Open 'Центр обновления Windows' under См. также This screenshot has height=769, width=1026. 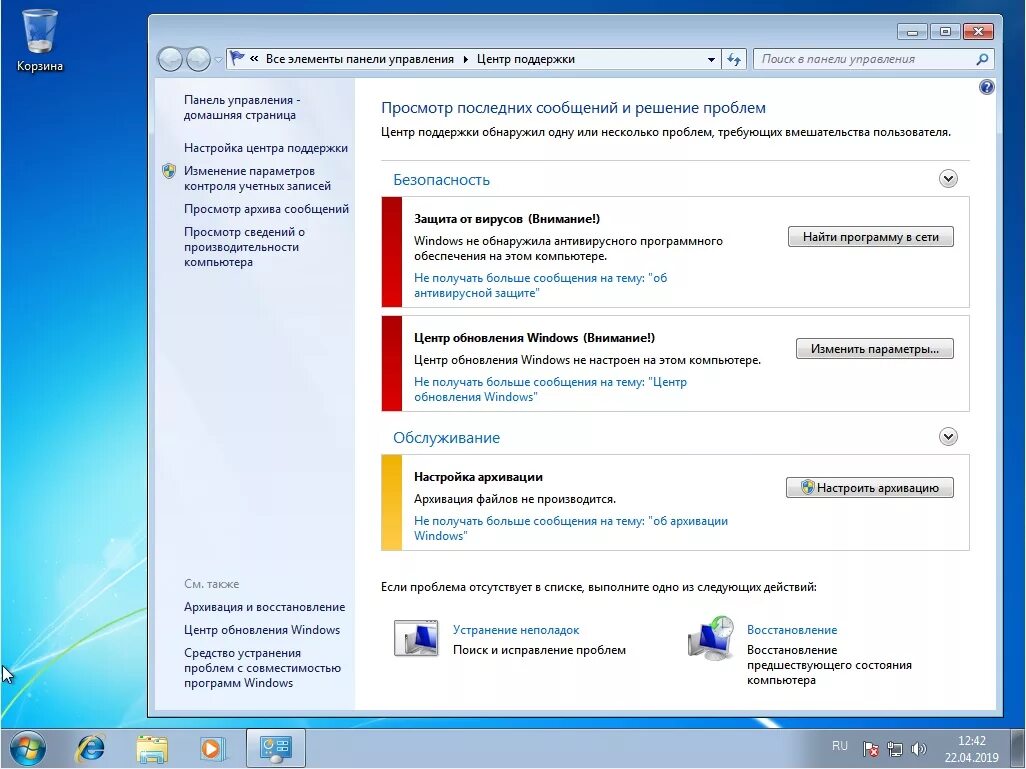[262, 630]
